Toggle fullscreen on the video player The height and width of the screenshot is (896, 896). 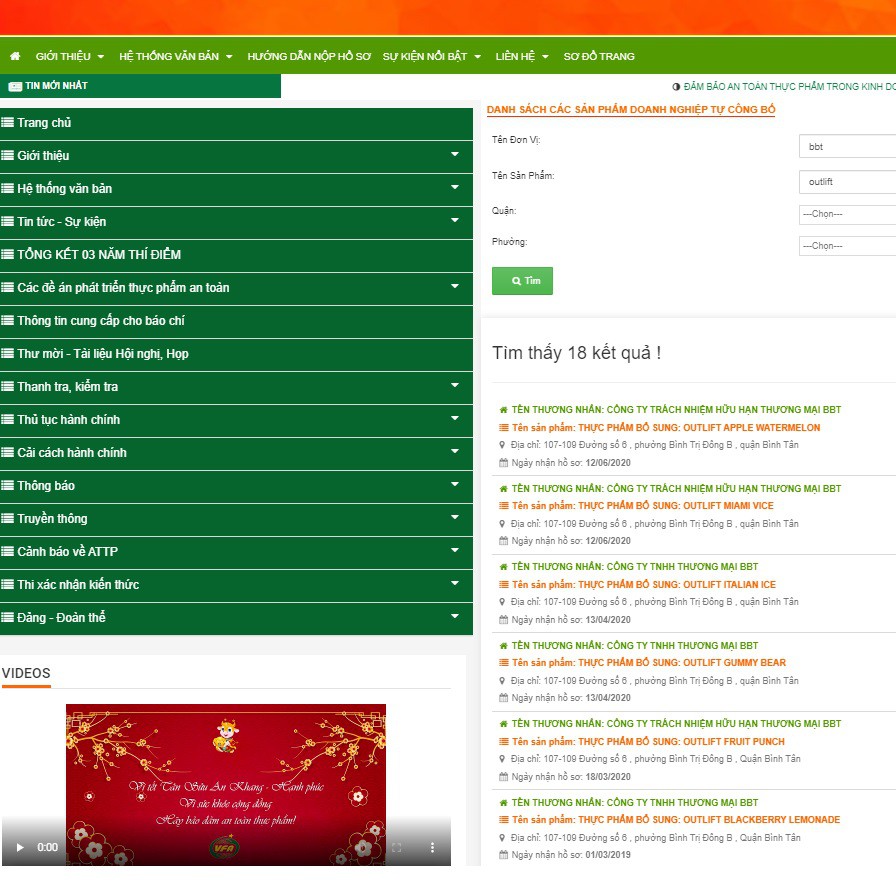pyautogui.click(x=396, y=847)
